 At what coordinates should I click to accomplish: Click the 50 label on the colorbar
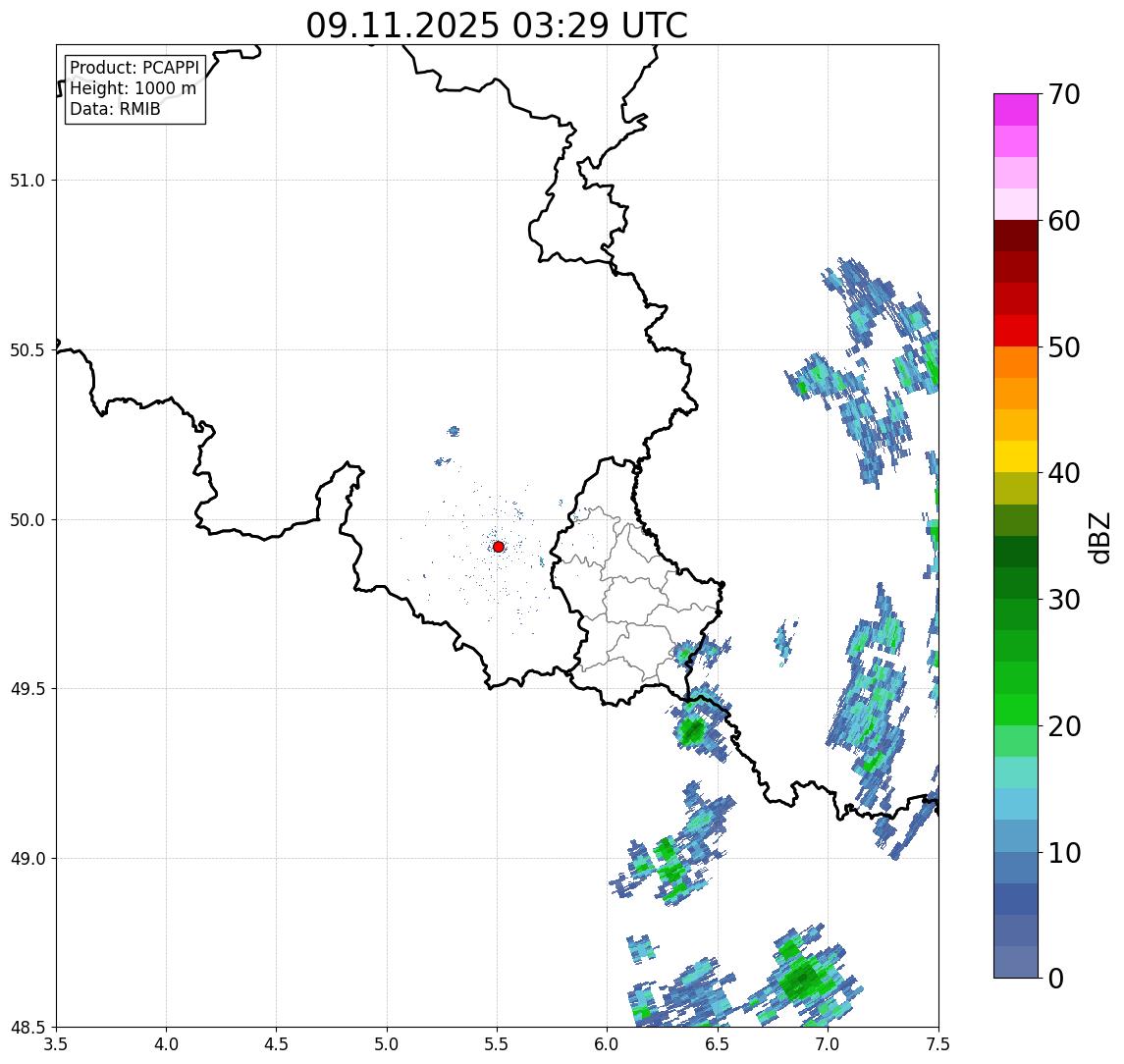click(1064, 347)
